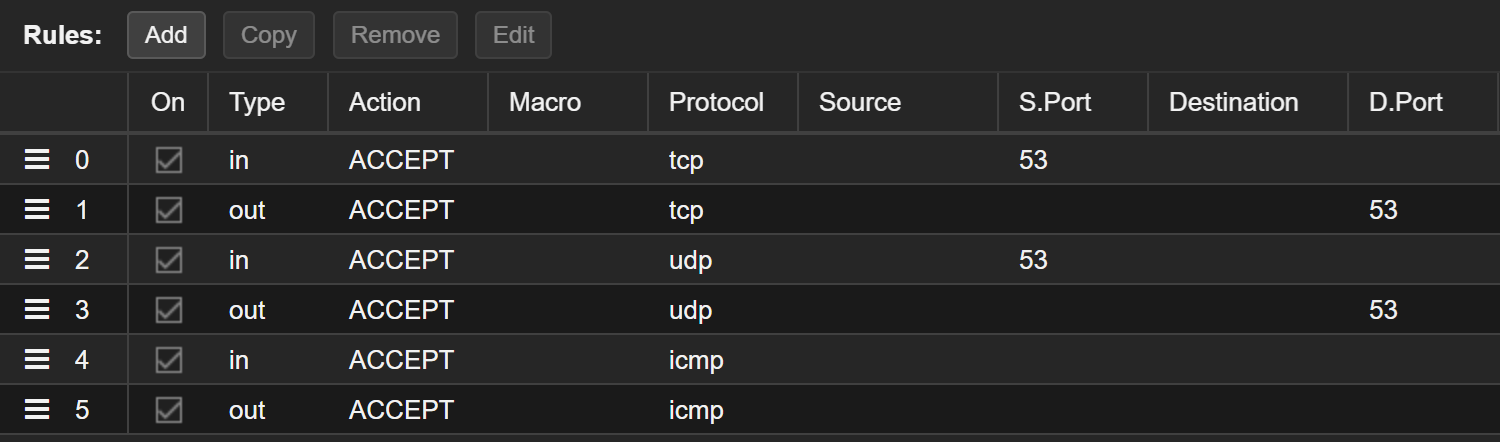Click the drag handle icon of rule 5
Viewport: 1500px width, 442px height.
[x=37, y=409]
